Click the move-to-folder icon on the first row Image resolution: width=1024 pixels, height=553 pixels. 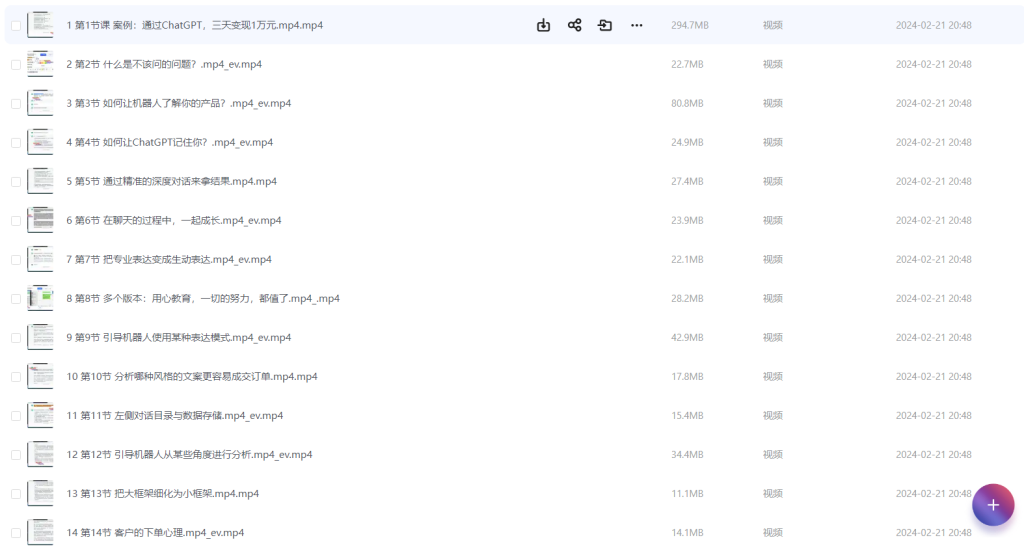(605, 25)
